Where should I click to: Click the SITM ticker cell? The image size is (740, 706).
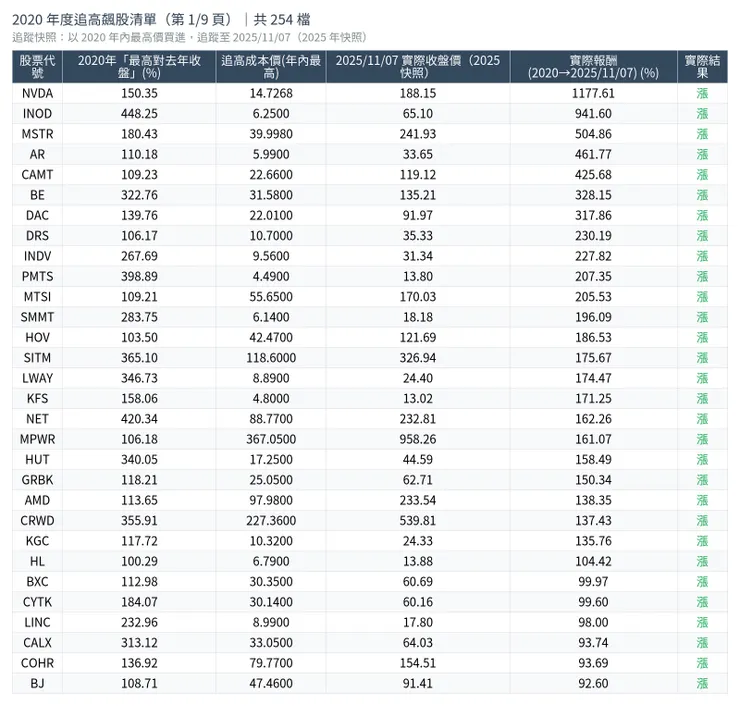(x=37, y=358)
